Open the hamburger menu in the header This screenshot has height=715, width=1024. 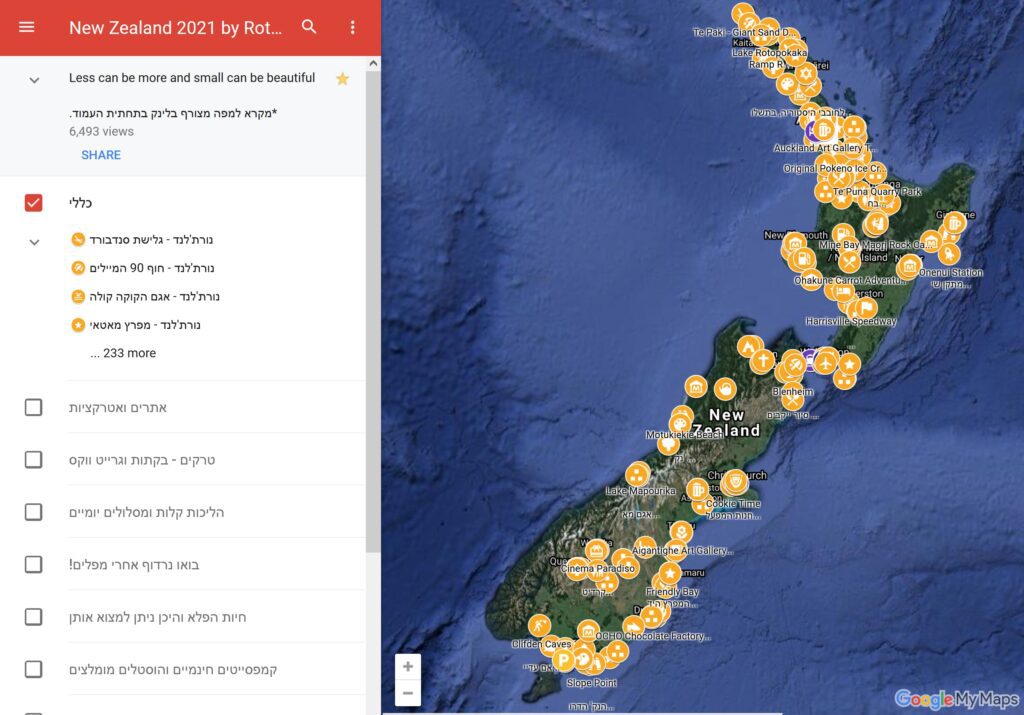pos(27,27)
